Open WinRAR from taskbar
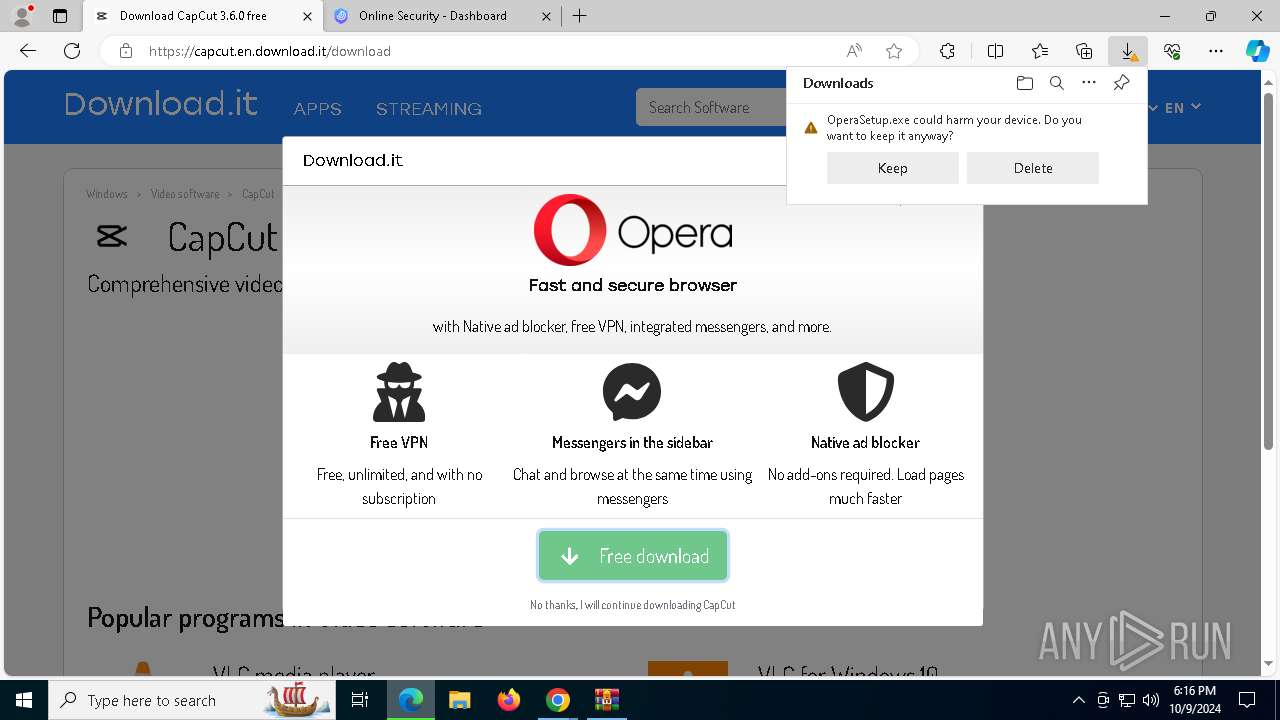1280x720 pixels. [x=607, y=700]
